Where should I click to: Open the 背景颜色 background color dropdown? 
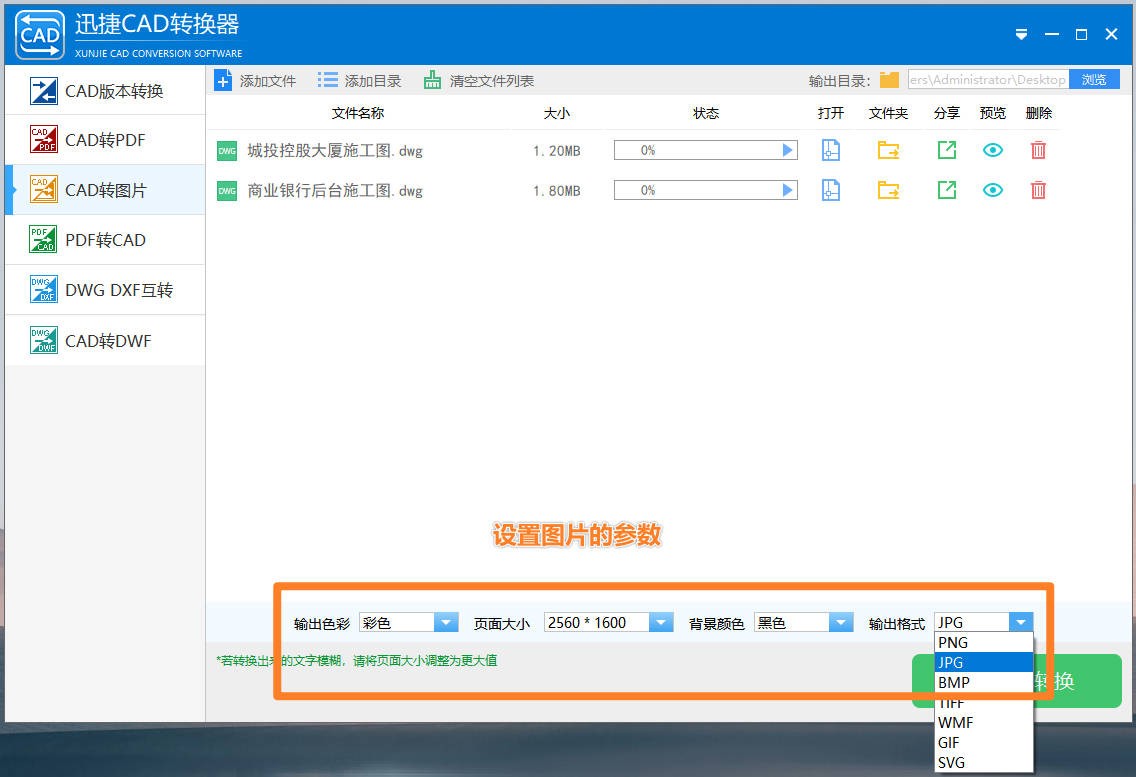[x=840, y=622]
